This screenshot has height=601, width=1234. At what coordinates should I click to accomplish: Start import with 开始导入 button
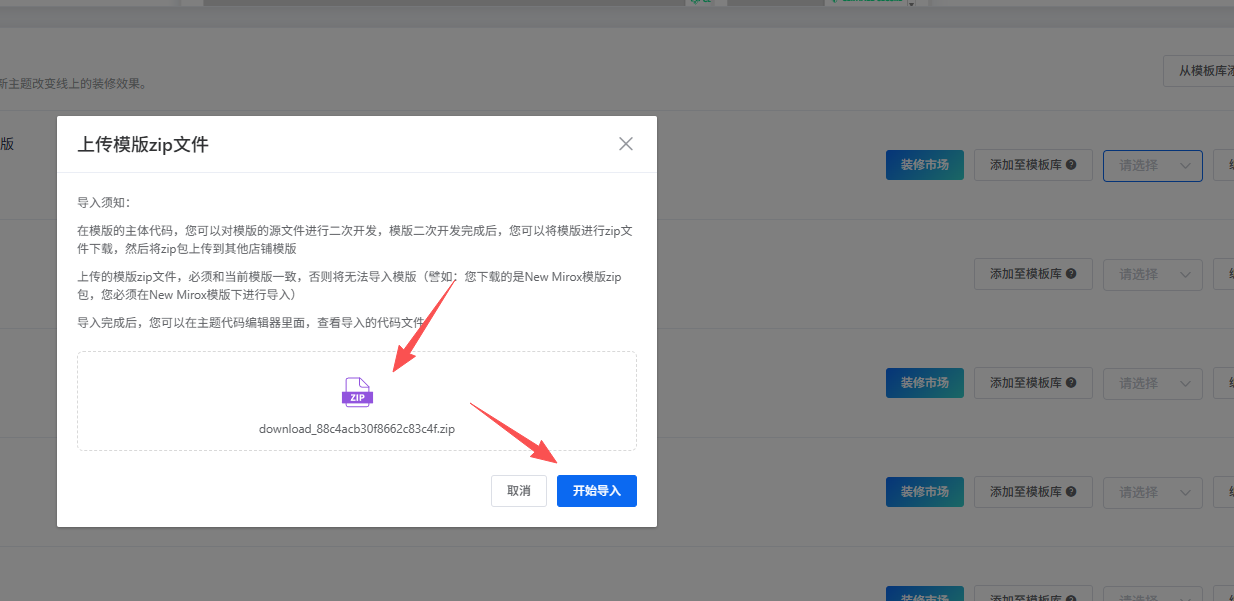click(x=597, y=491)
